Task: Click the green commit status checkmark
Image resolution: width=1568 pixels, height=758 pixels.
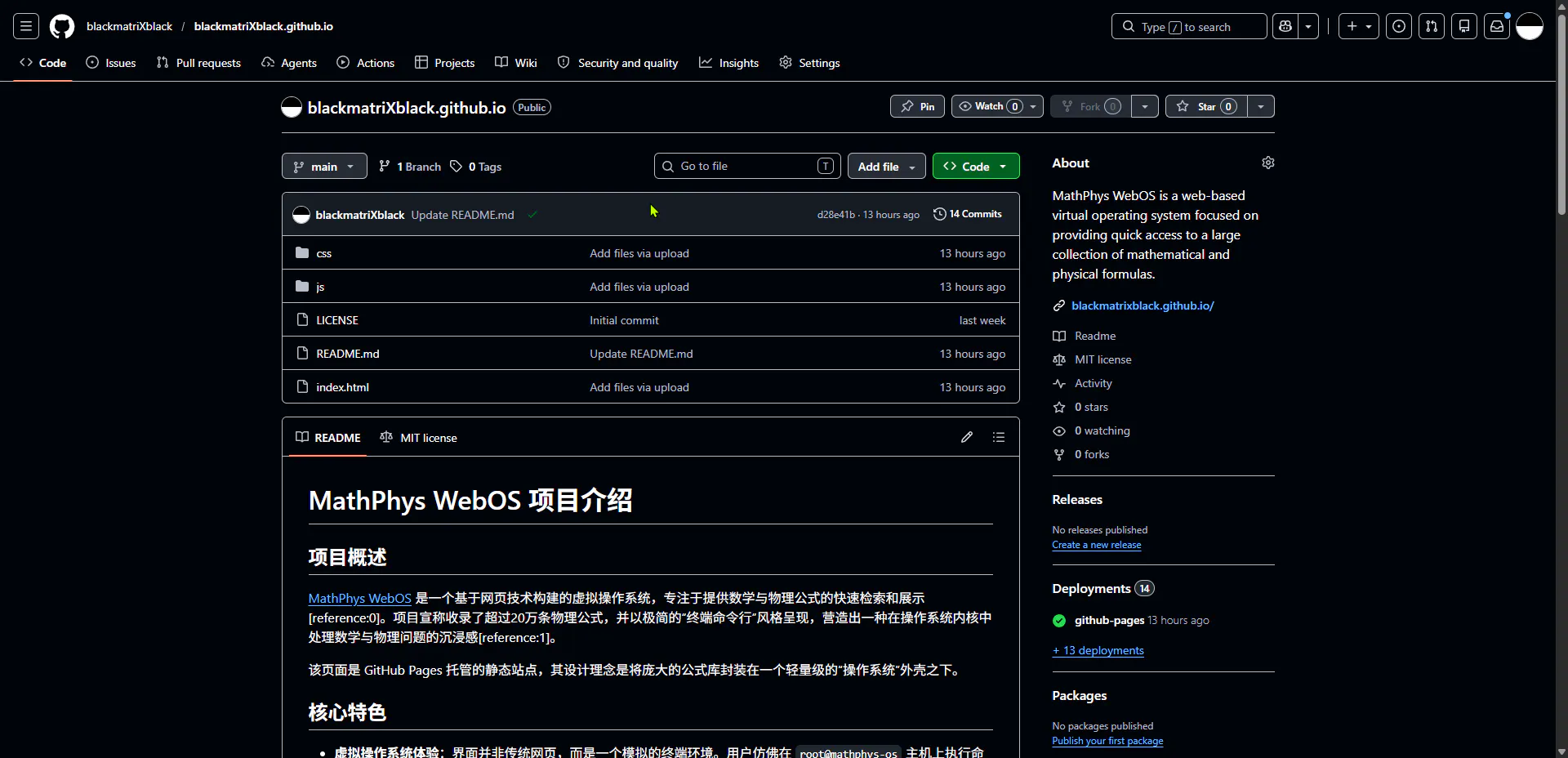Action: [x=532, y=215]
